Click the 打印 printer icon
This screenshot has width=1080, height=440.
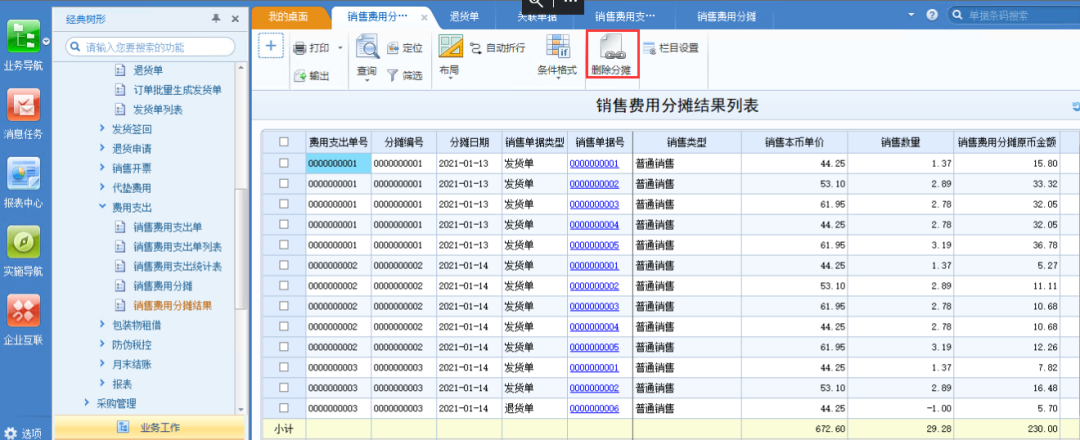point(300,48)
